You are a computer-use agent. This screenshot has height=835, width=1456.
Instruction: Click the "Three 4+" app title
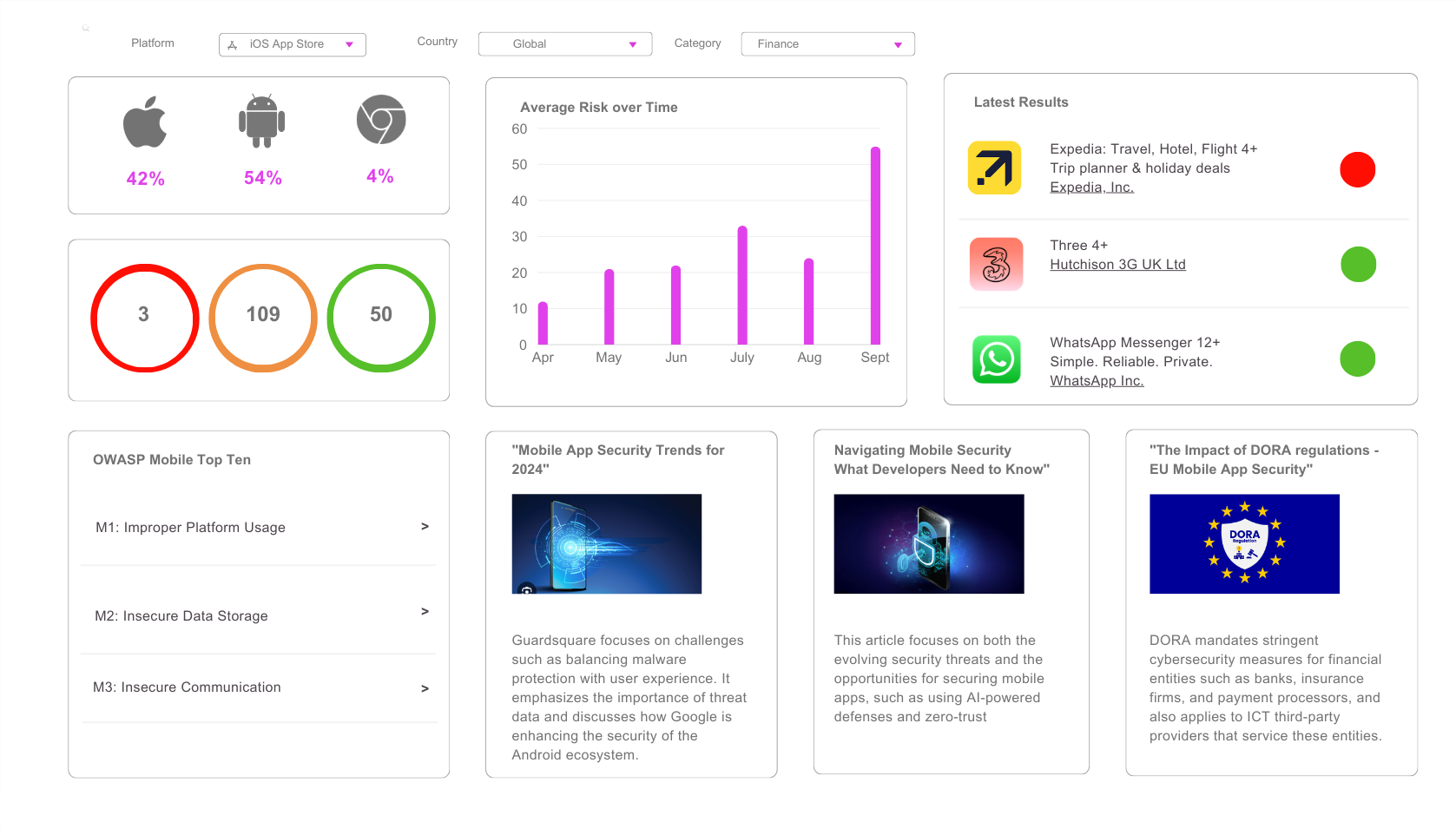(1079, 246)
